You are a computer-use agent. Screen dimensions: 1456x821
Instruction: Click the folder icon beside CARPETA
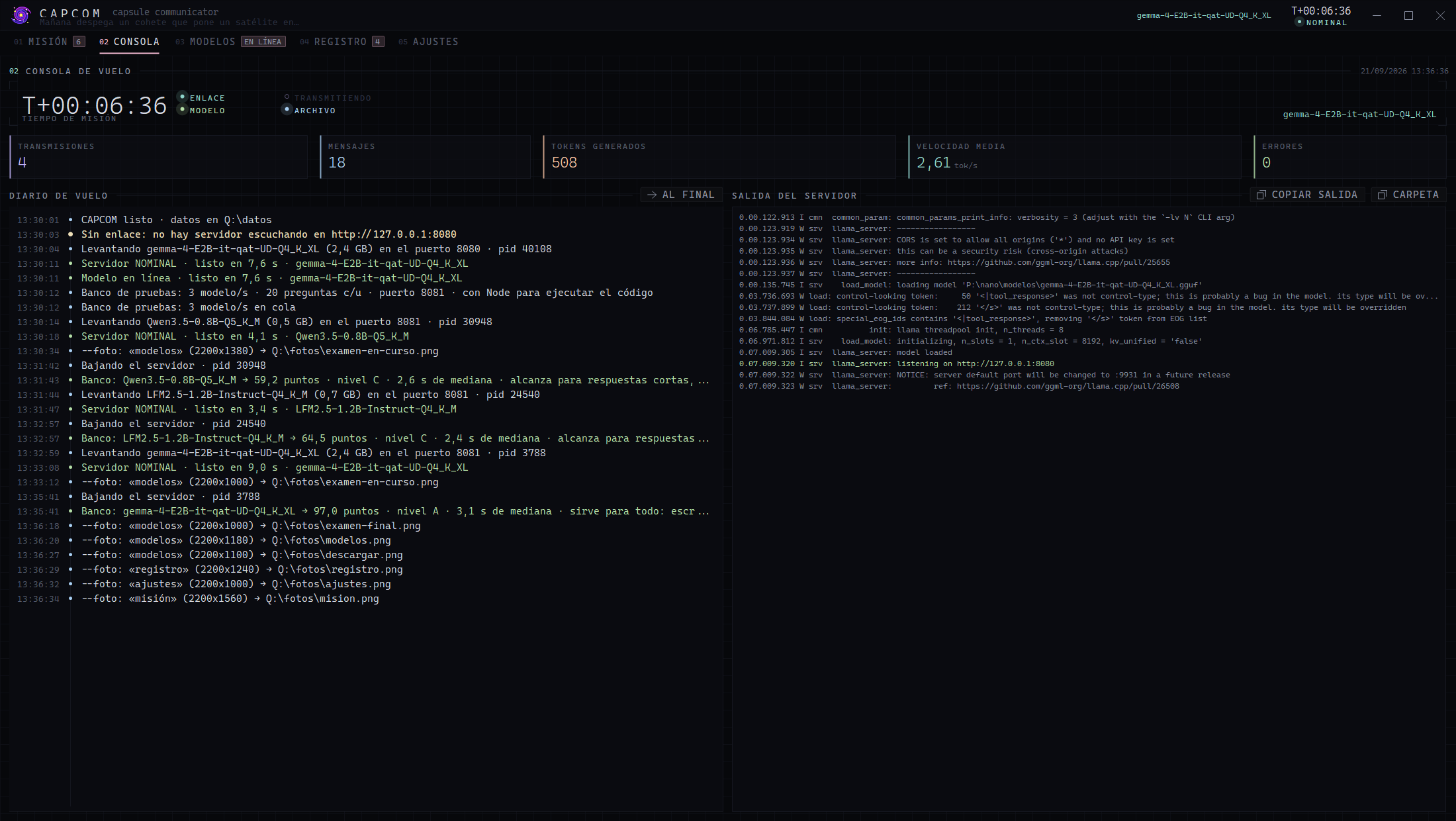pyautogui.click(x=1383, y=195)
